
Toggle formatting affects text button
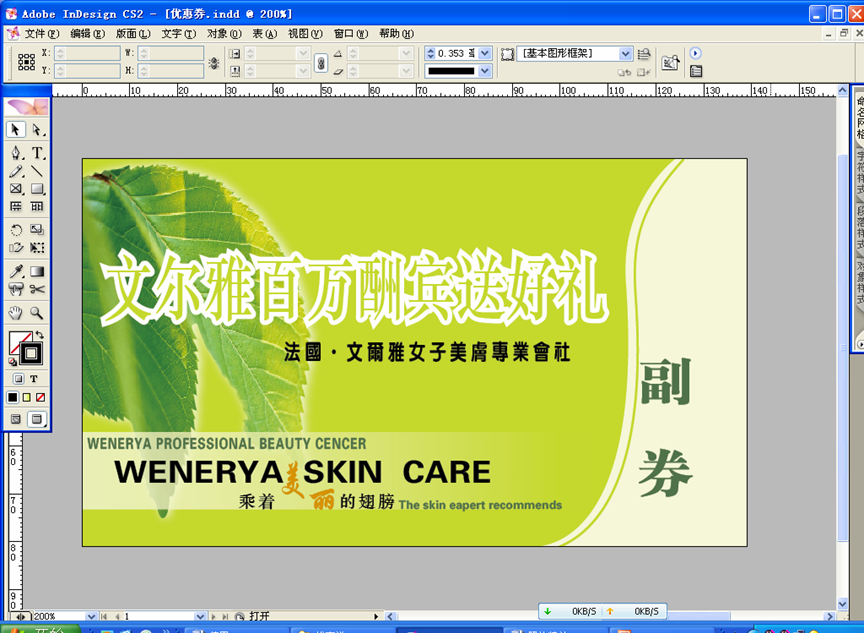point(33,379)
